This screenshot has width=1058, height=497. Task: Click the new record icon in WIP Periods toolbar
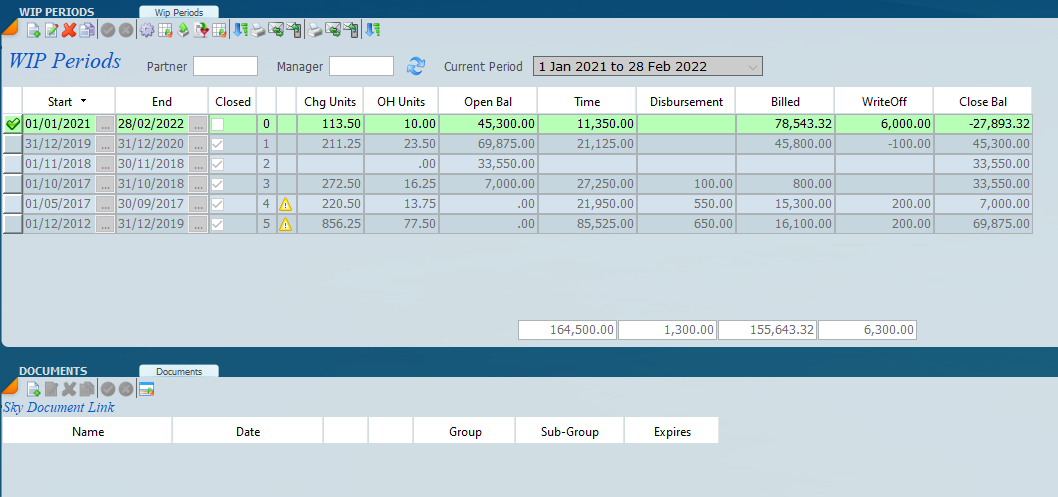(x=33, y=30)
